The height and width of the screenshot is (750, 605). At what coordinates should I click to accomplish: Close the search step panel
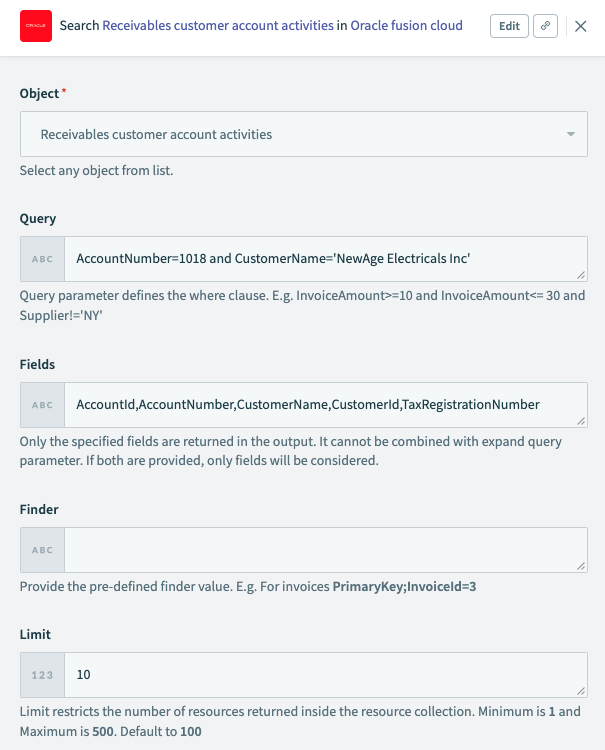[581, 27]
